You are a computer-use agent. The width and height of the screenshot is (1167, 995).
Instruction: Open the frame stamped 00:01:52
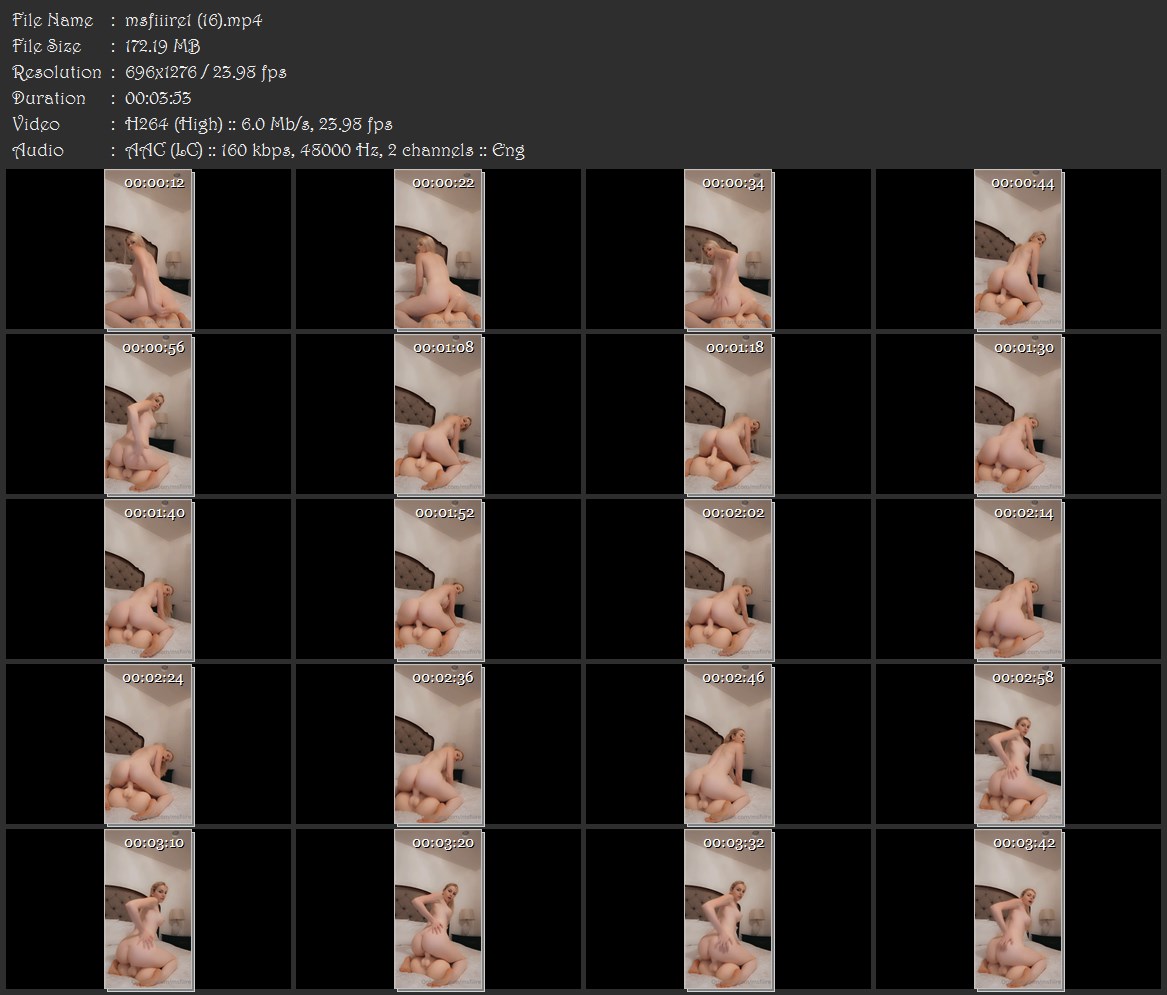point(439,580)
